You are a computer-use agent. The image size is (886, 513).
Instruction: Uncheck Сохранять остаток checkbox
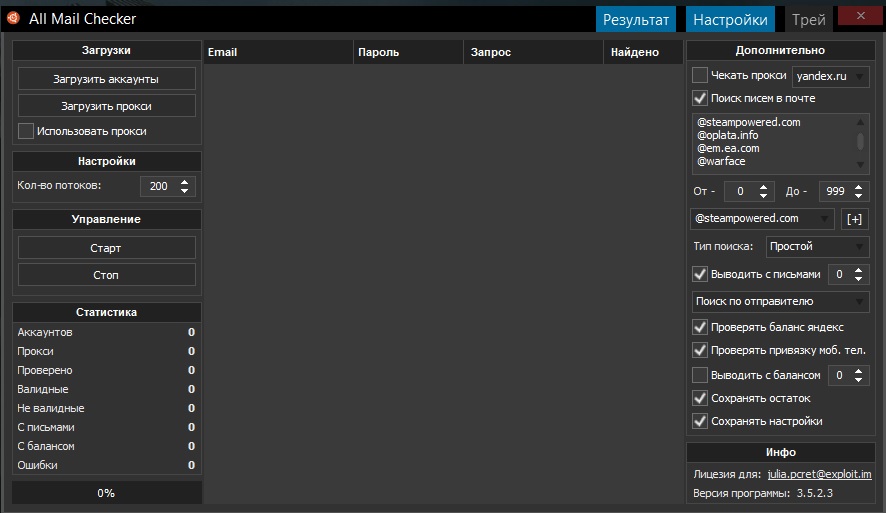click(x=700, y=398)
